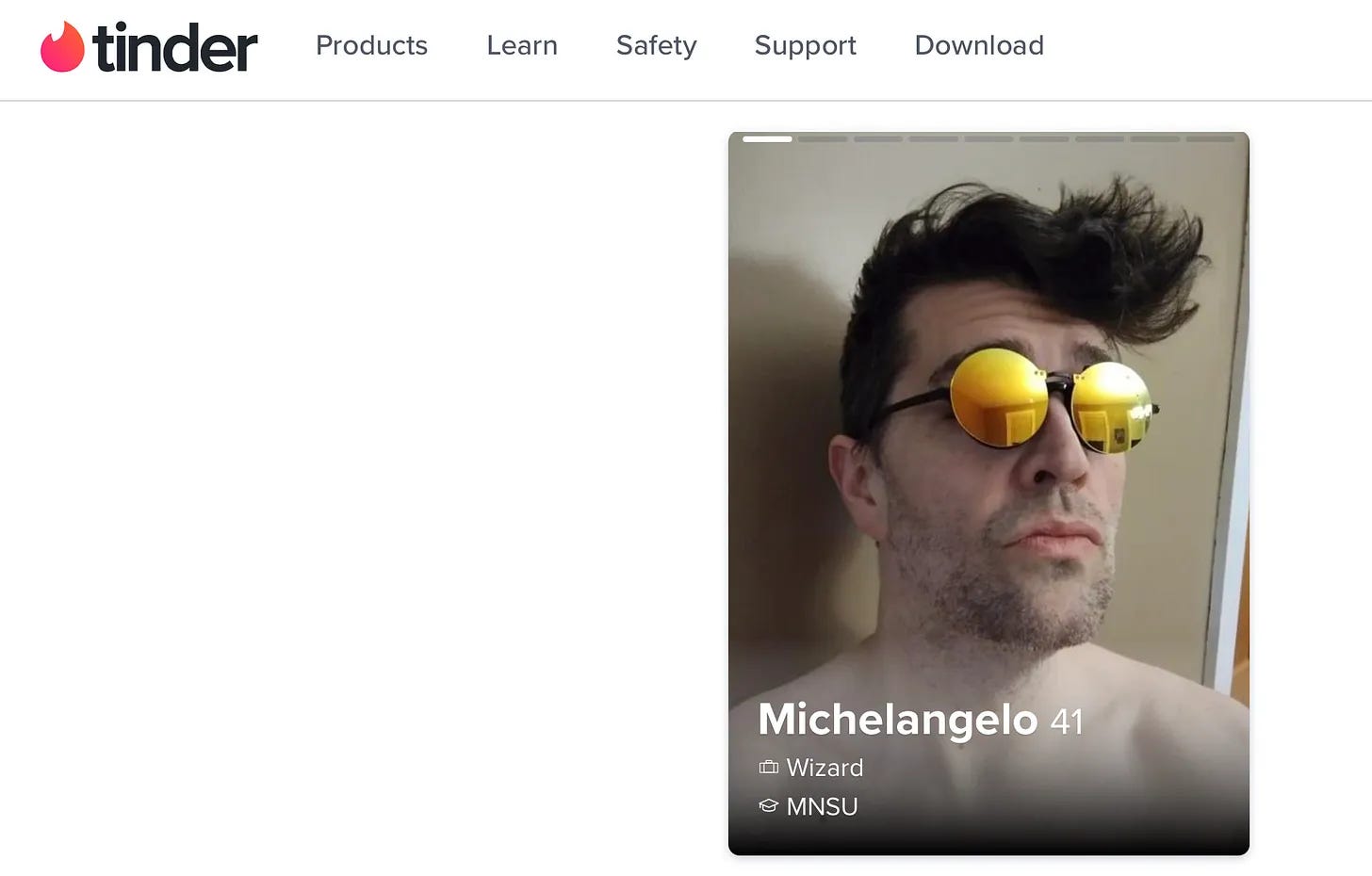
Task: Go to the Safety page
Action: pyautogui.click(x=656, y=45)
